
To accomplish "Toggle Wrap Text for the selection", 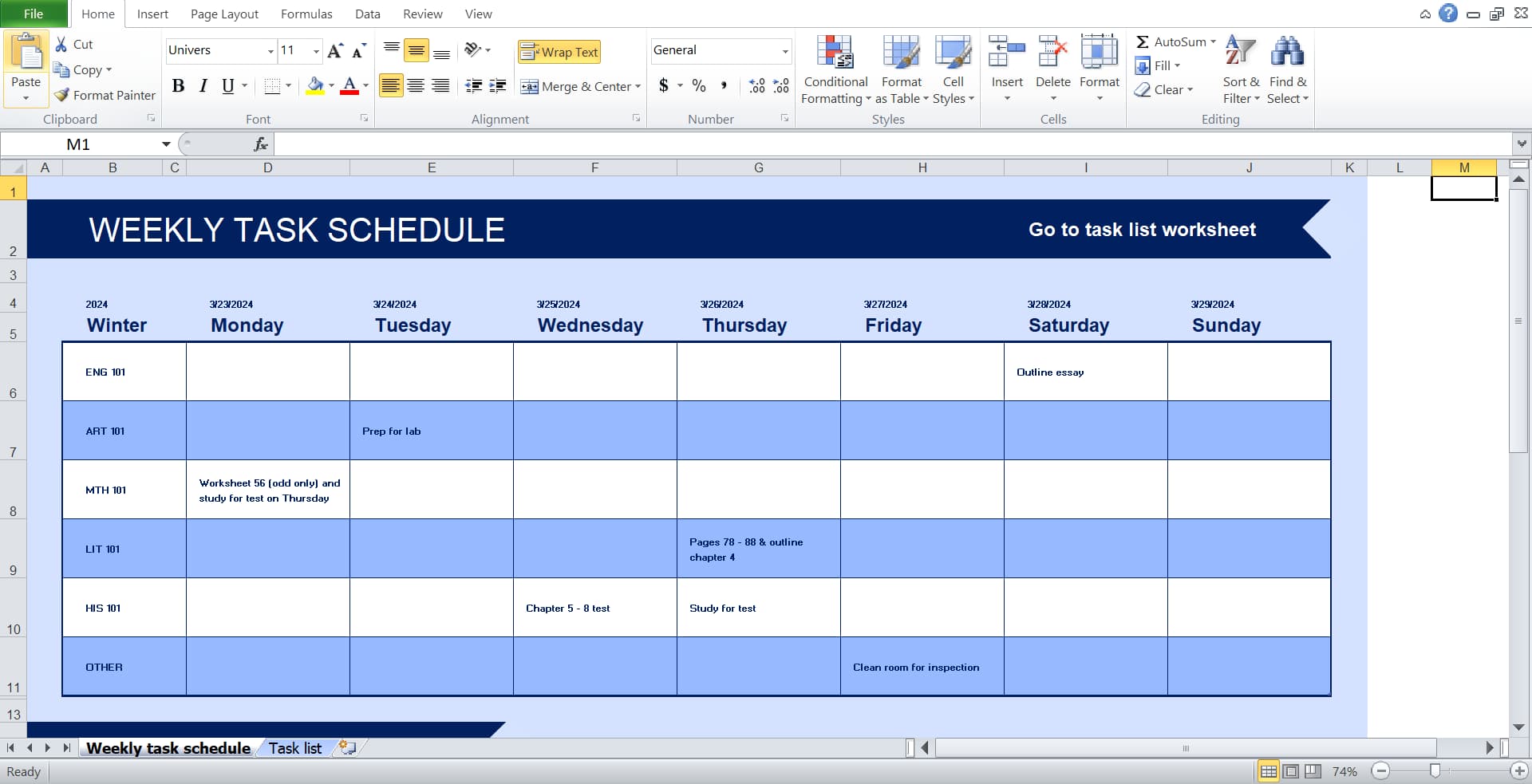I will (x=559, y=51).
